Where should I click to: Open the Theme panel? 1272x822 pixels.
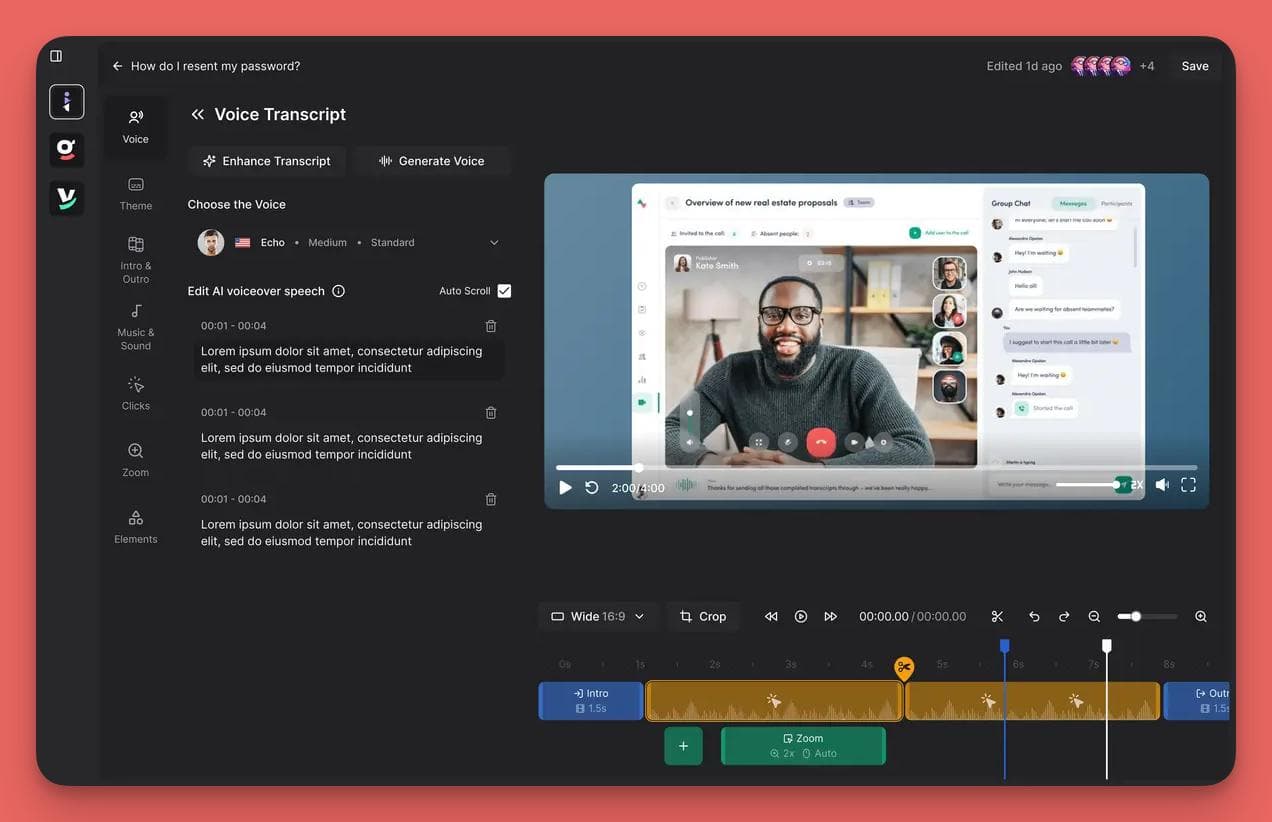(135, 192)
